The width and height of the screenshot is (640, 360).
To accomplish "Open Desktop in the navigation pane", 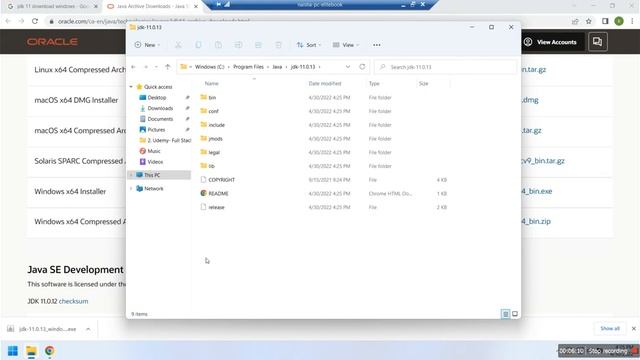I will [156, 98].
